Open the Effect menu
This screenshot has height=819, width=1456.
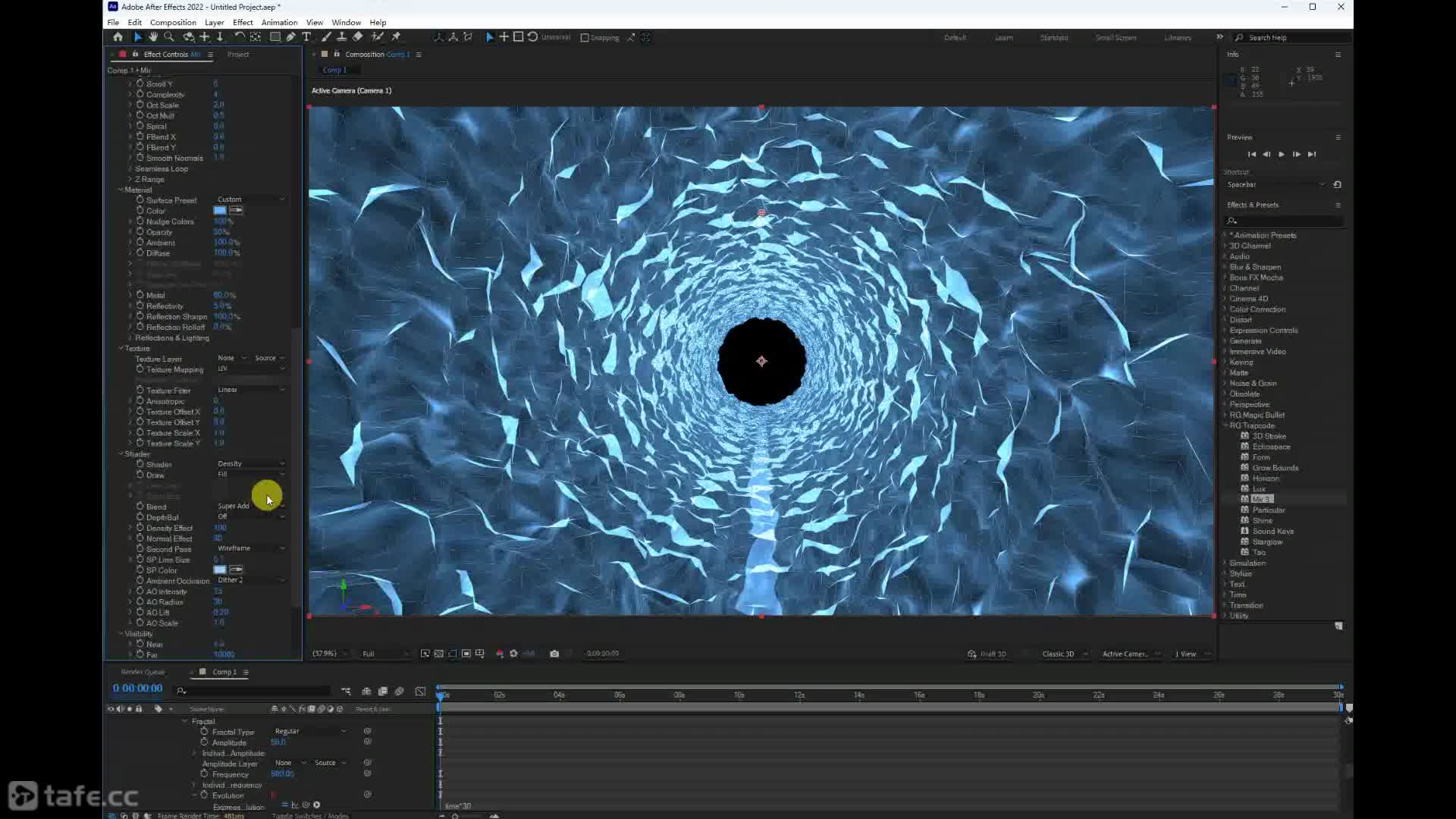pyautogui.click(x=243, y=22)
